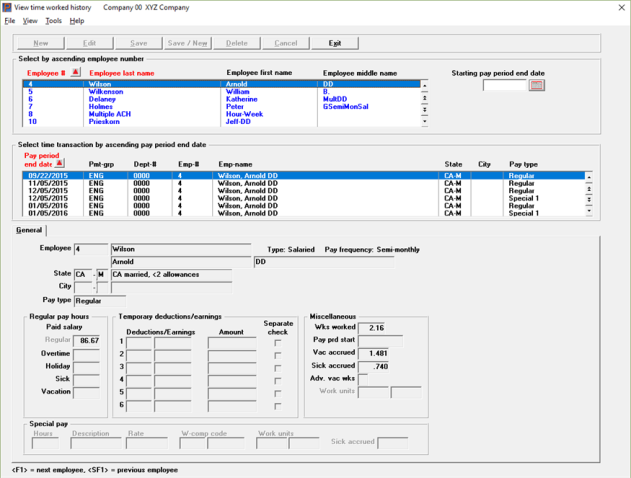Open the Help menu
This screenshot has width=631, height=478.
coord(77,20)
